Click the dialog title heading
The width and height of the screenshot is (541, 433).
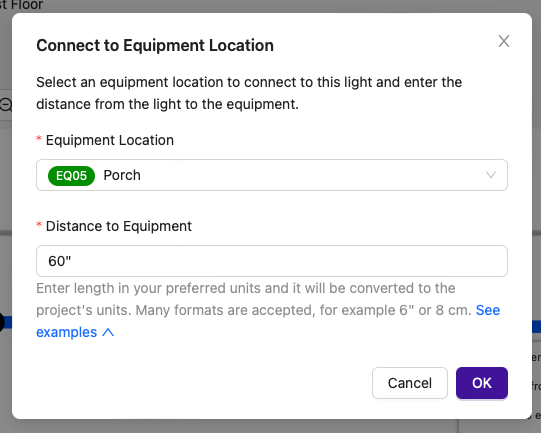pos(155,46)
